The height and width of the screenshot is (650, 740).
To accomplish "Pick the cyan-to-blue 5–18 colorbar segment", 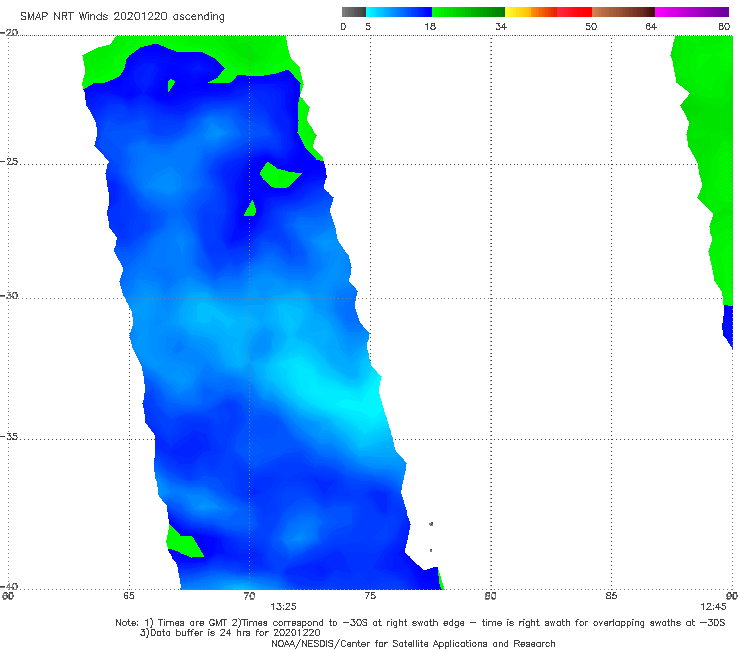I will (399, 12).
